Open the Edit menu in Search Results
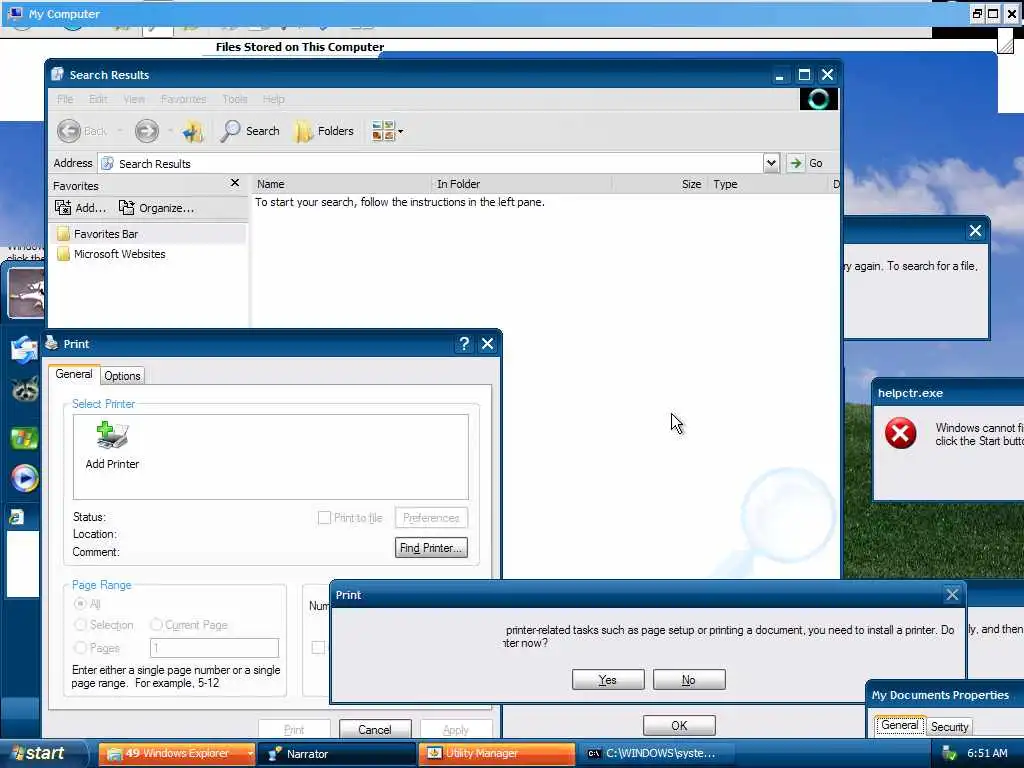This screenshot has width=1024, height=768. click(x=98, y=99)
